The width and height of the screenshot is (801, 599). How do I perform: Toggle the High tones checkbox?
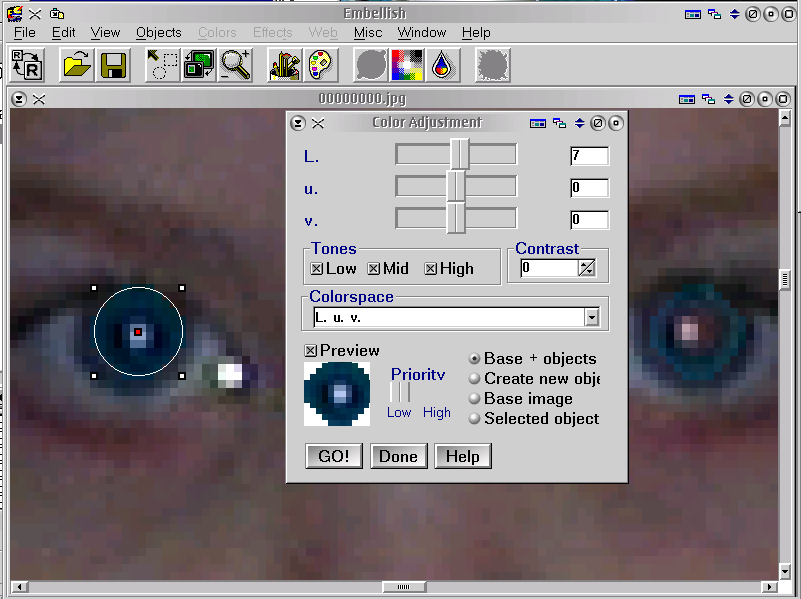[x=431, y=269]
